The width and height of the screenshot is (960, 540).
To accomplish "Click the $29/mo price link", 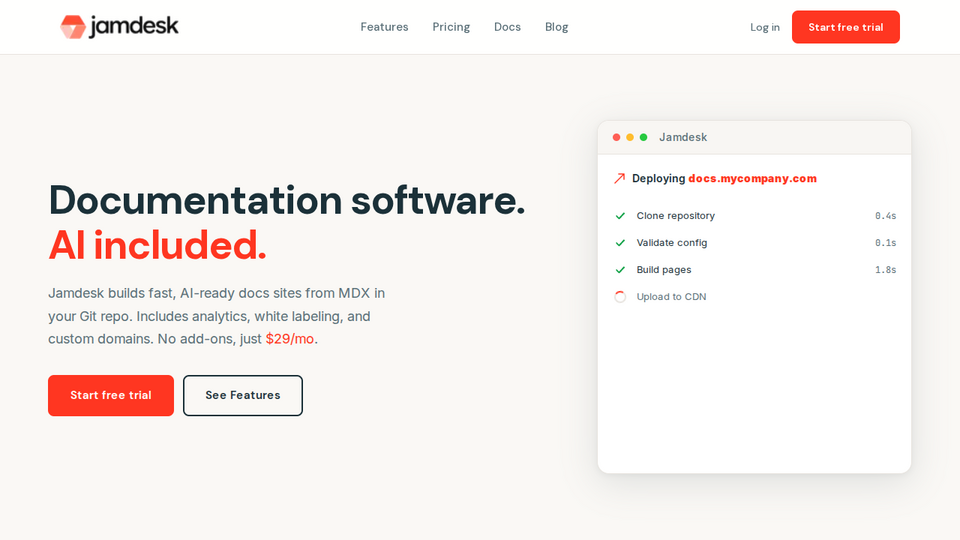I will coord(290,339).
